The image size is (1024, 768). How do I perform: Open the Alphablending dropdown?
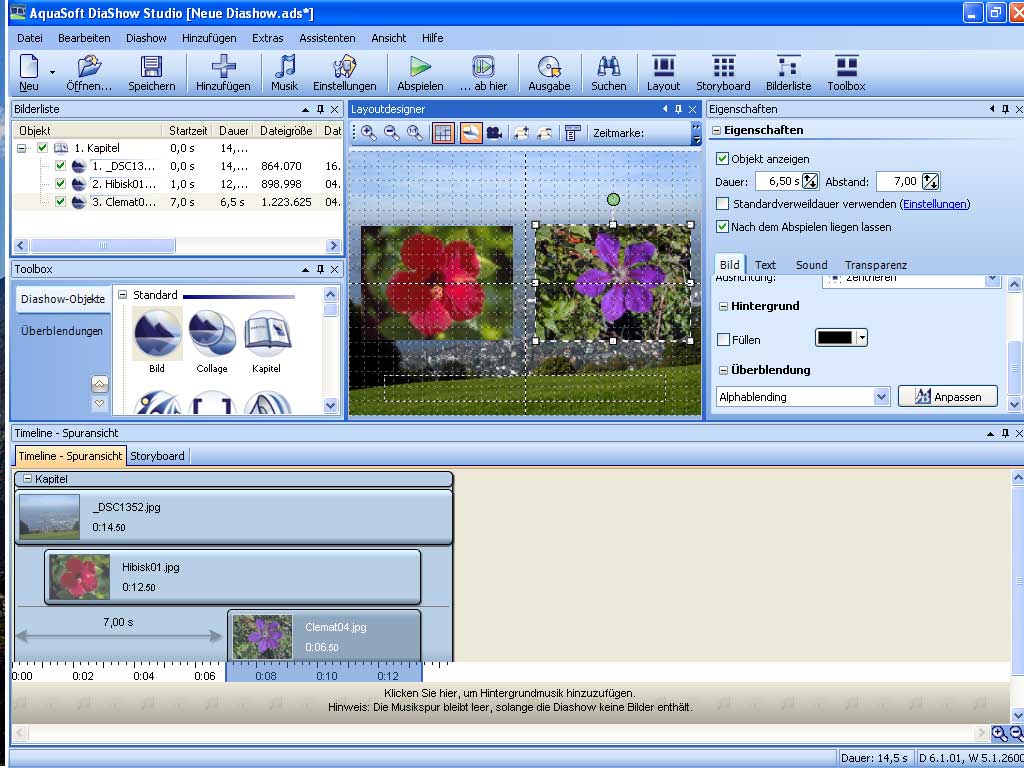881,397
